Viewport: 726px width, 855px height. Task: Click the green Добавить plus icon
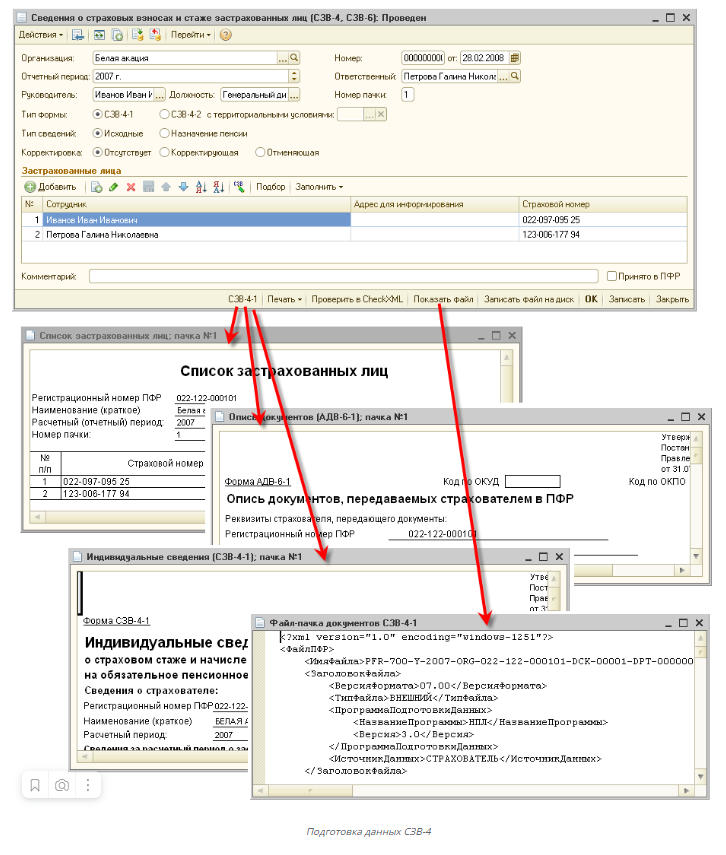pyautogui.click(x=30, y=187)
